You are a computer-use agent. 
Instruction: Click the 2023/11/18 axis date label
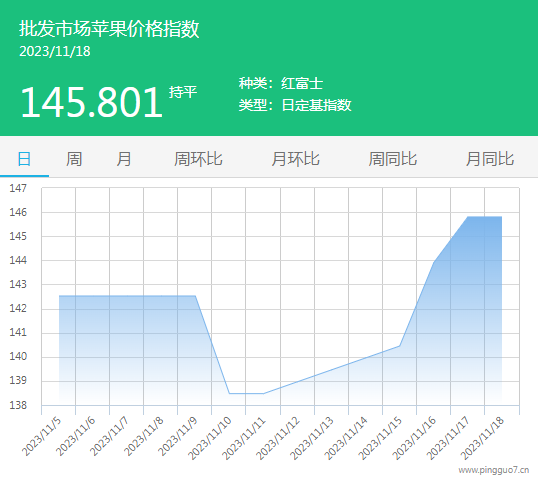click(482, 438)
